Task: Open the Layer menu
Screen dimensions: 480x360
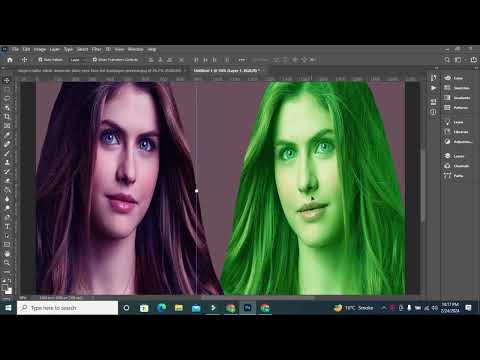Action: click(55, 49)
